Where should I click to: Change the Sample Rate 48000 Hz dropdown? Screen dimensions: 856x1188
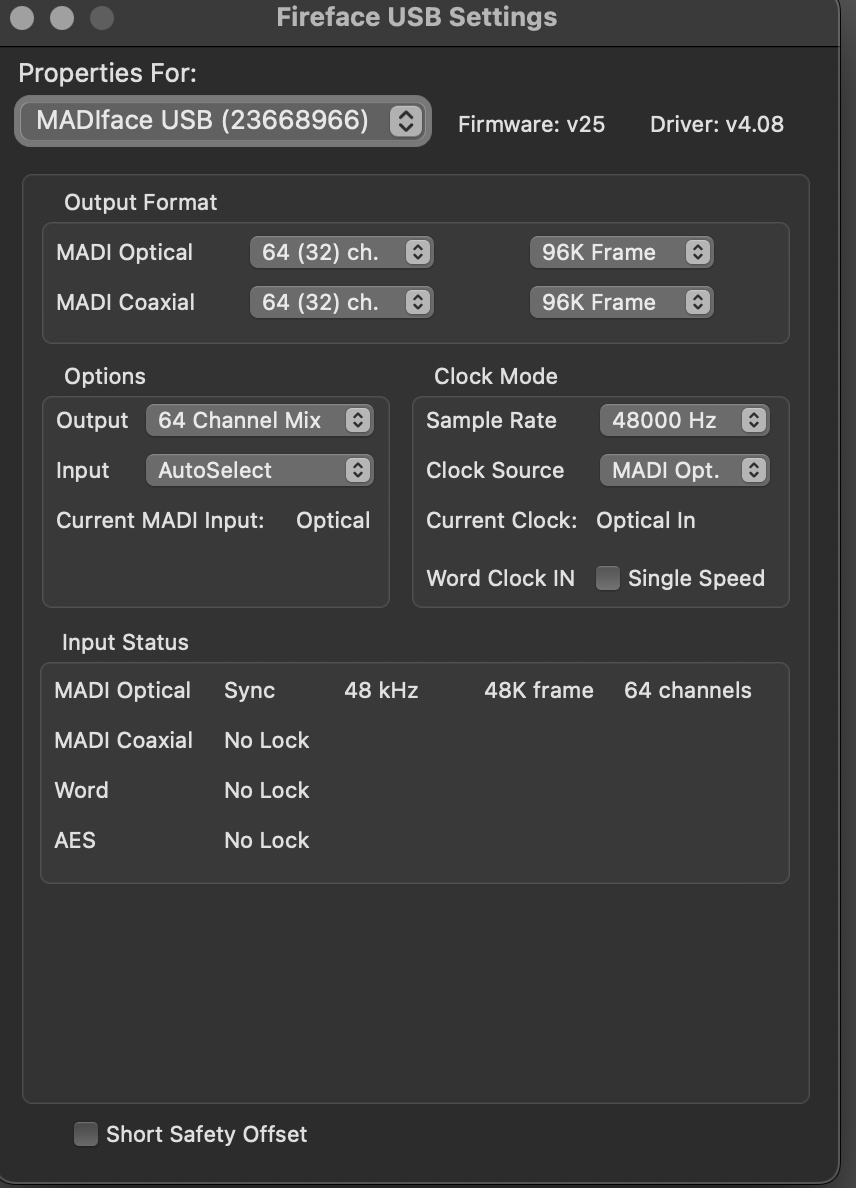685,420
